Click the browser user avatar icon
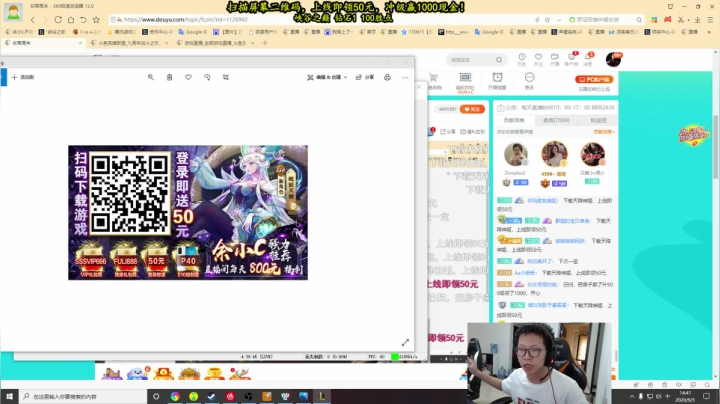This screenshot has height=404, width=720. [x=13, y=11]
